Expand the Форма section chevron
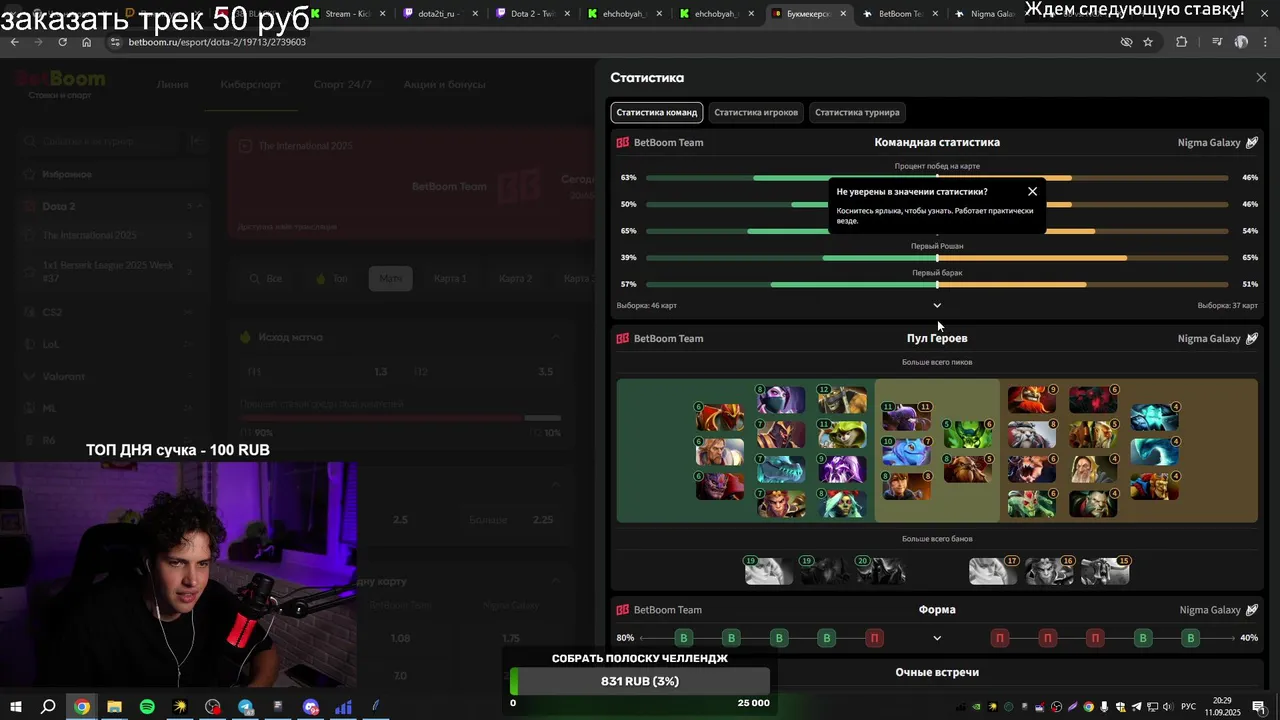1280x720 pixels. pyautogui.click(x=937, y=638)
